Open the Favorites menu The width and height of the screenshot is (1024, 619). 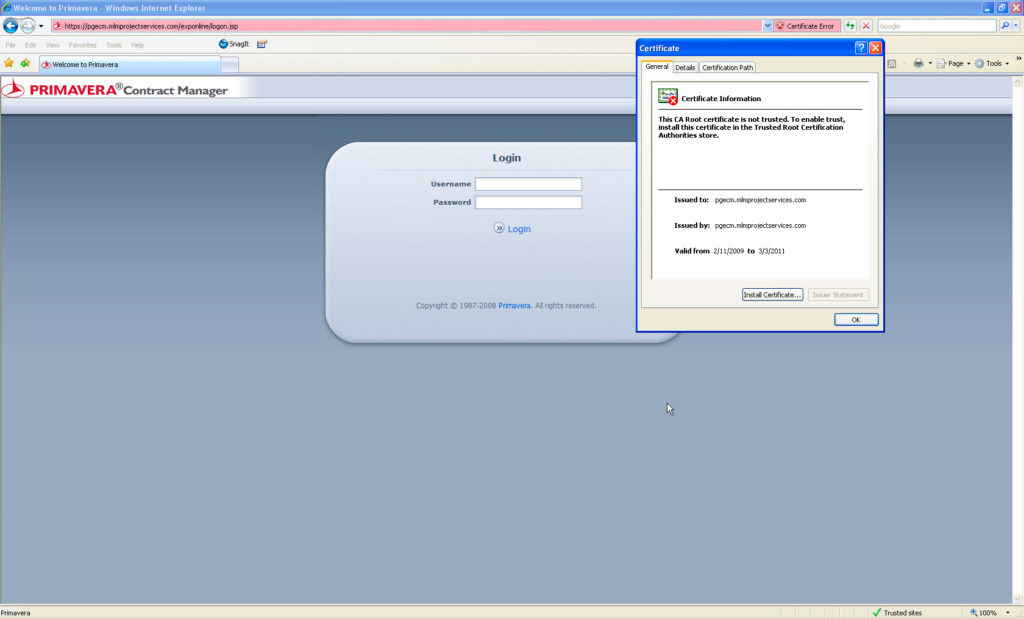pyautogui.click(x=82, y=44)
